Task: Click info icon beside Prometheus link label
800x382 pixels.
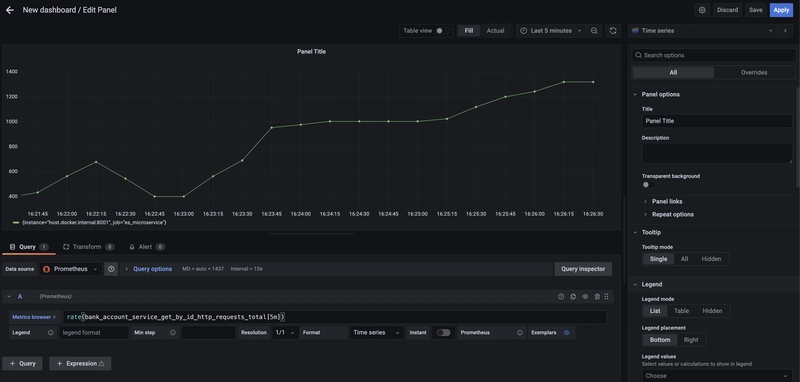Action: tap(519, 333)
